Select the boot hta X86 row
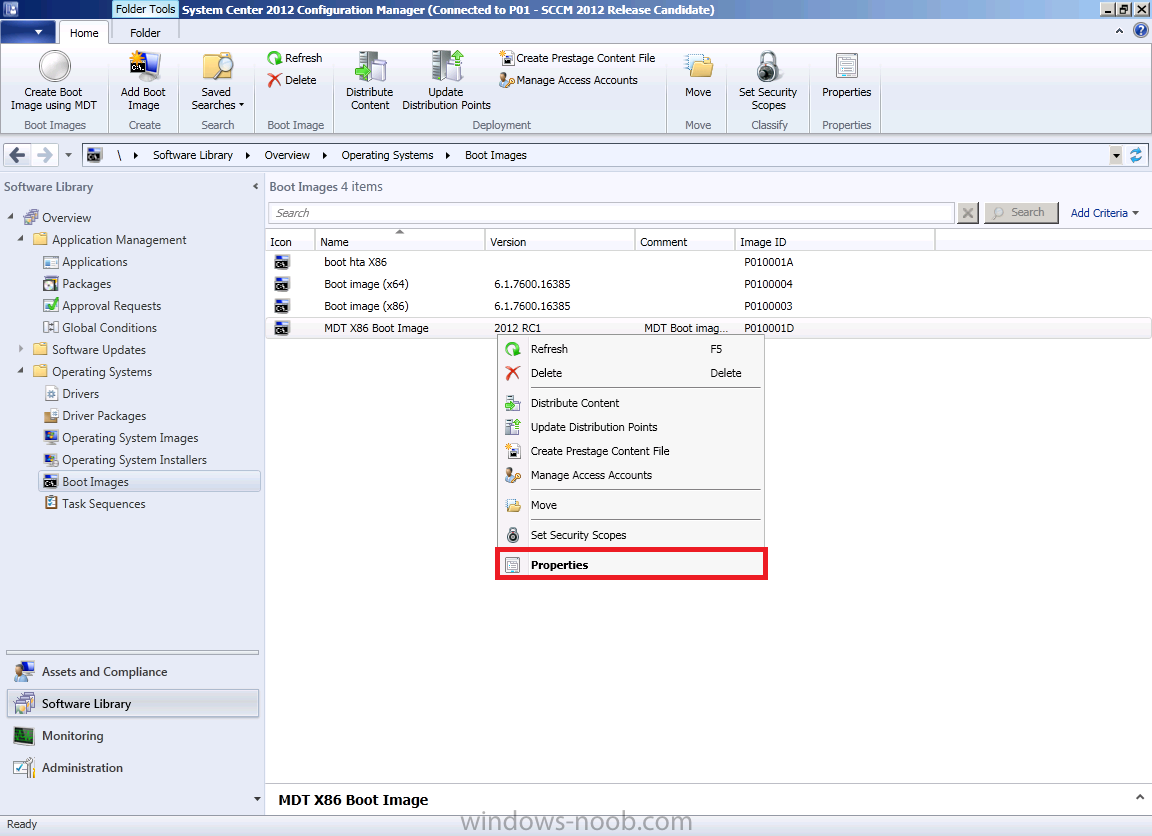This screenshot has width=1152, height=836. (x=708, y=262)
